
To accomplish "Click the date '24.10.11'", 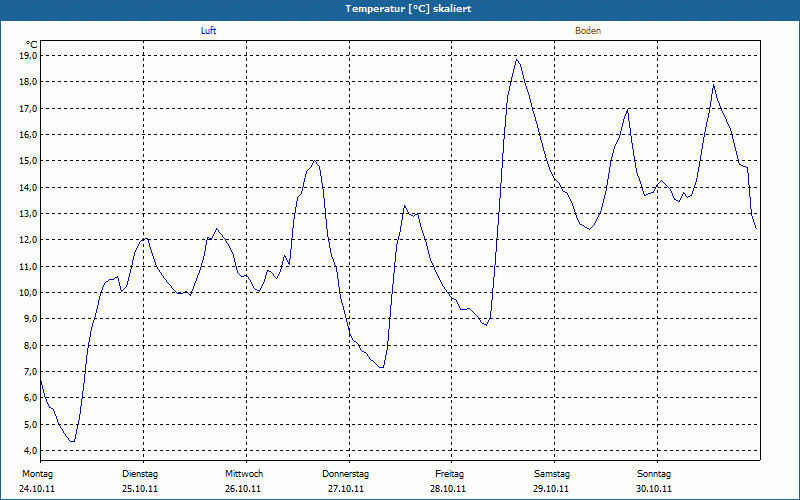I will click(37, 489).
